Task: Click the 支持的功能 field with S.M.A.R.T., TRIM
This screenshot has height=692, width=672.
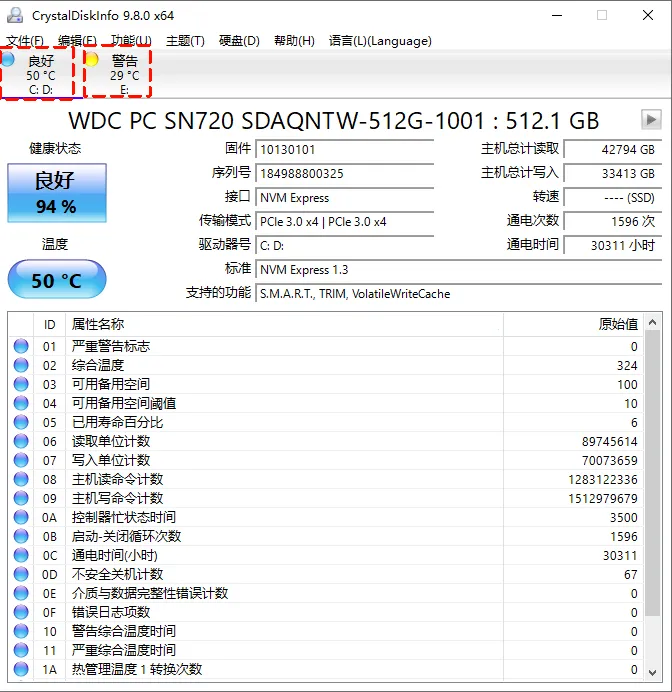Action: (459, 293)
